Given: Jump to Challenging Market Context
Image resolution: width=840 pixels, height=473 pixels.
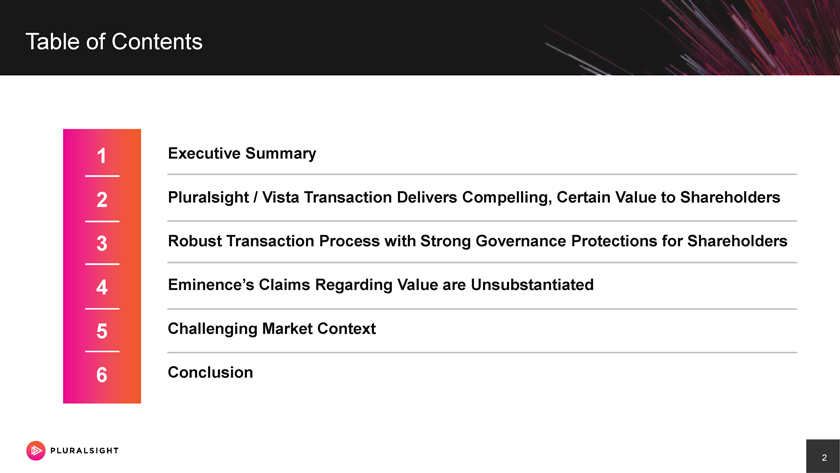Looking at the screenshot, I should coord(271,328).
